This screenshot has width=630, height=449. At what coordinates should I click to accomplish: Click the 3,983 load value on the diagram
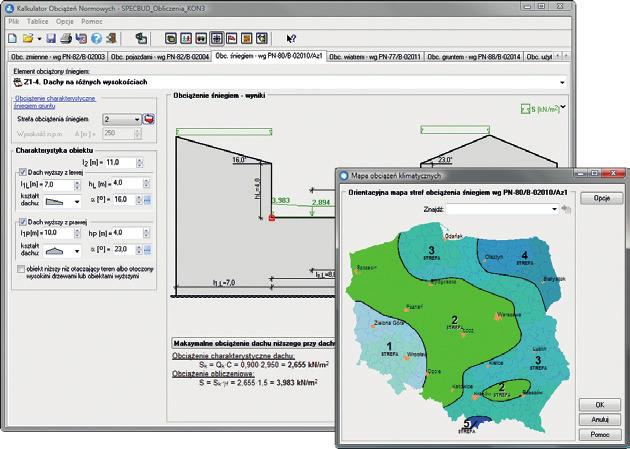pyautogui.click(x=281, y=200)
